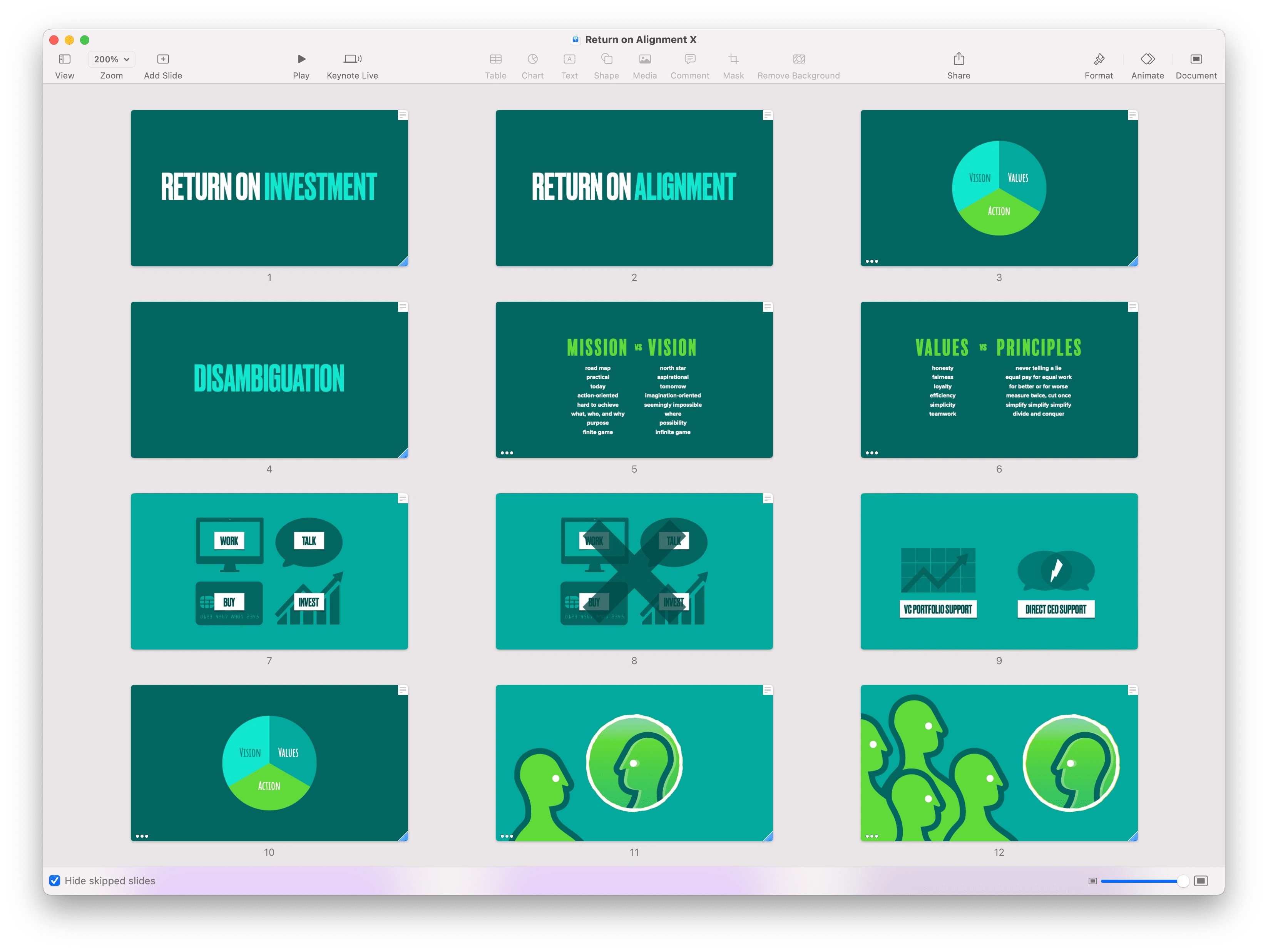Image resolution: width=1268 pixels, height=952 pixels.
Task: Open the 200% Zoom dropdown
Action: pyautogui.click(x=112, y=59)
